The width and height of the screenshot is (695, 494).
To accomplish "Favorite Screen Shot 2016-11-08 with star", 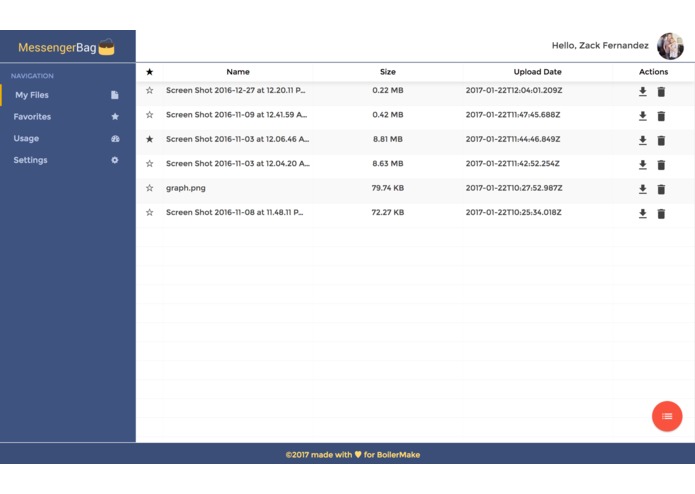I will click(149, 212).
